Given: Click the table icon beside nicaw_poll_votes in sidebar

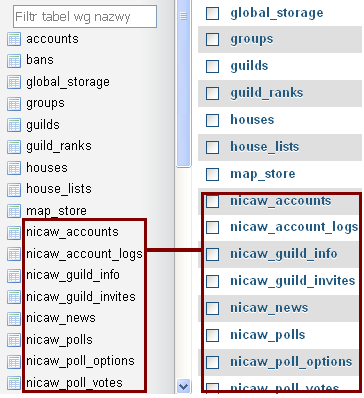Looking at the screenshot, I should (x=14, y=383).
